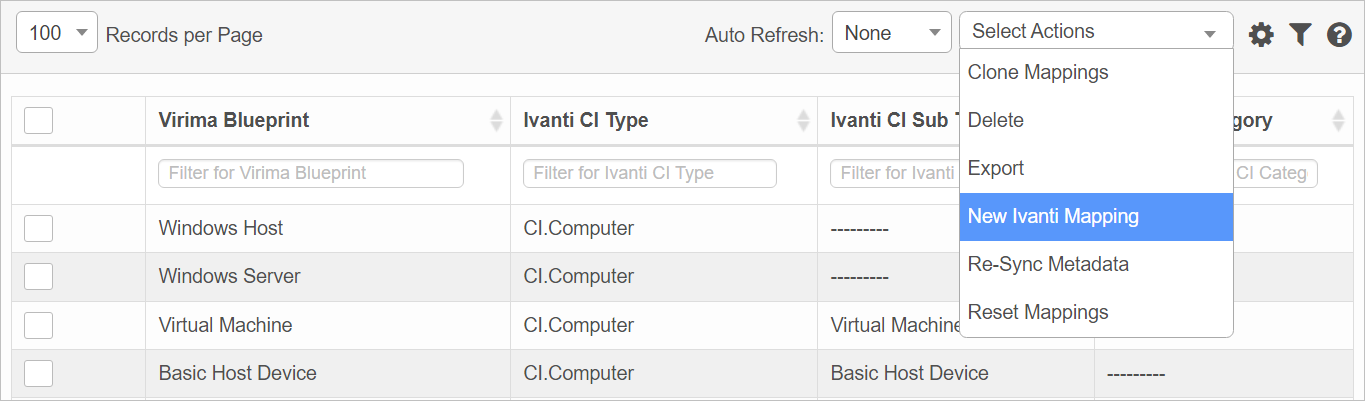This screenshot has height=401, width=1365.
Task: Tick the Virtual Machine row checkbox
Action: coord(38,326)
